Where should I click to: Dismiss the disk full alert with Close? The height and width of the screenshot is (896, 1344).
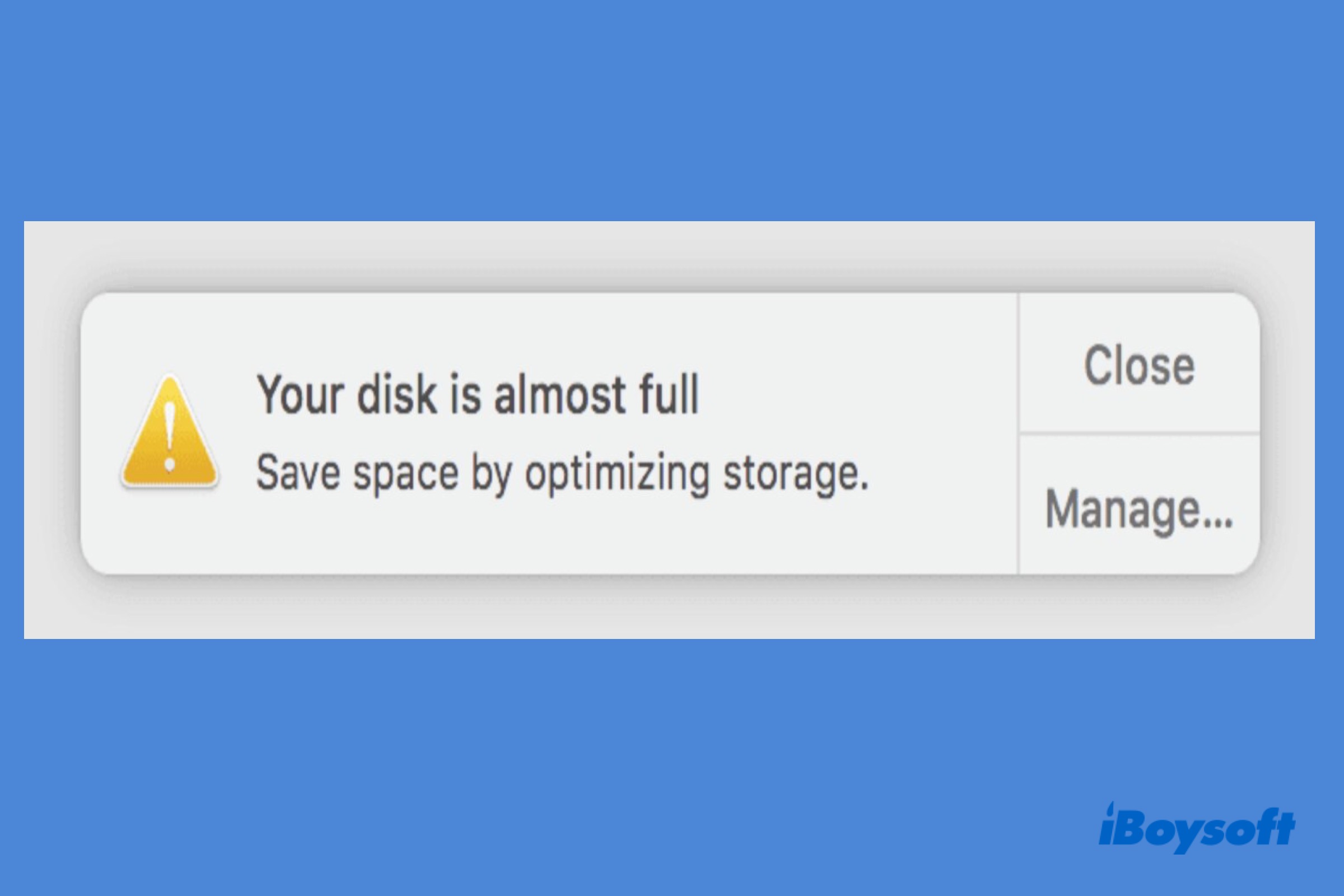click(x=1139, y=366)
